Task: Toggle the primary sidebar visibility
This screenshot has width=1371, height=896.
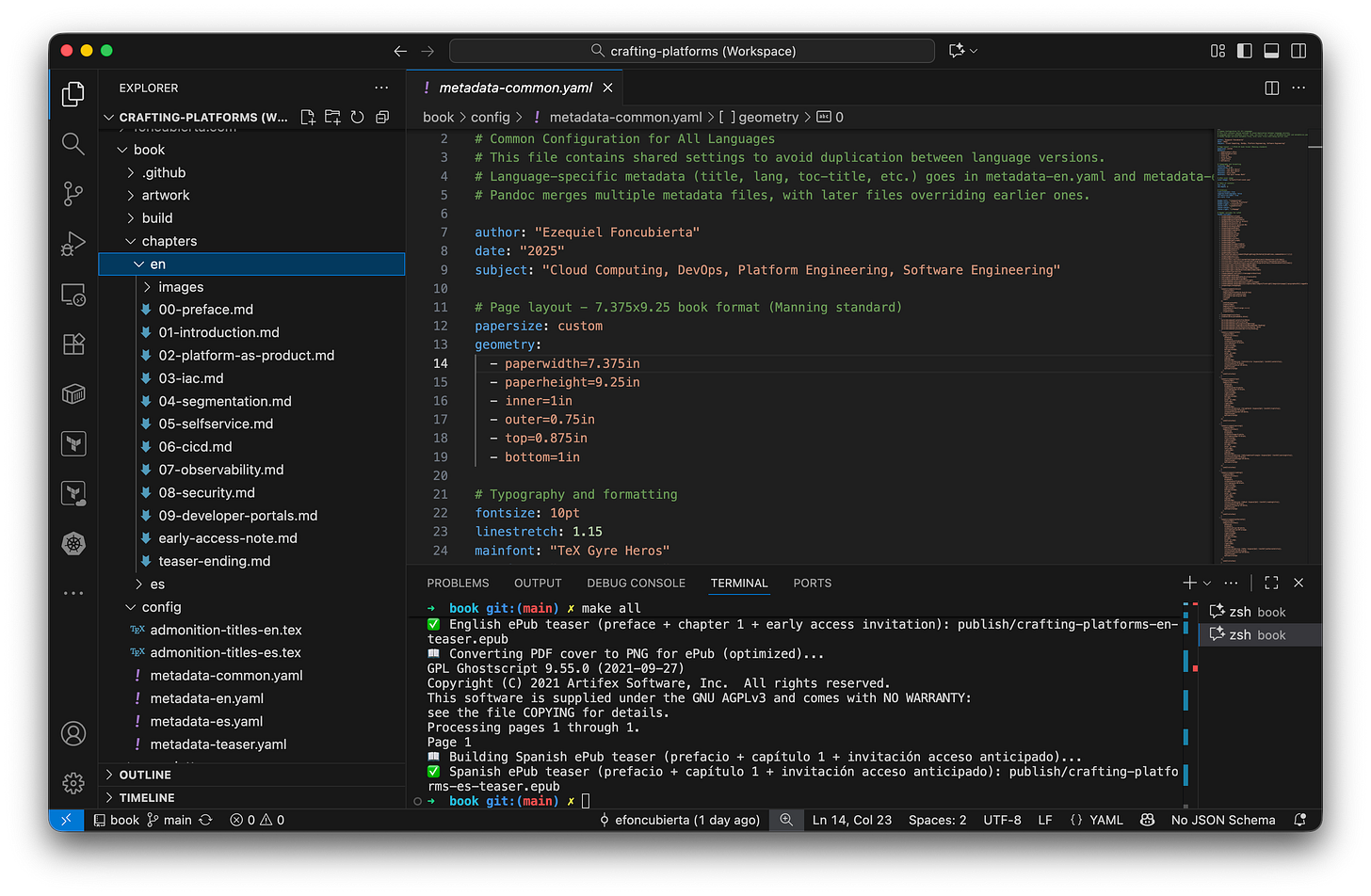Action: pyautogui.click(x=1244, y=51)
